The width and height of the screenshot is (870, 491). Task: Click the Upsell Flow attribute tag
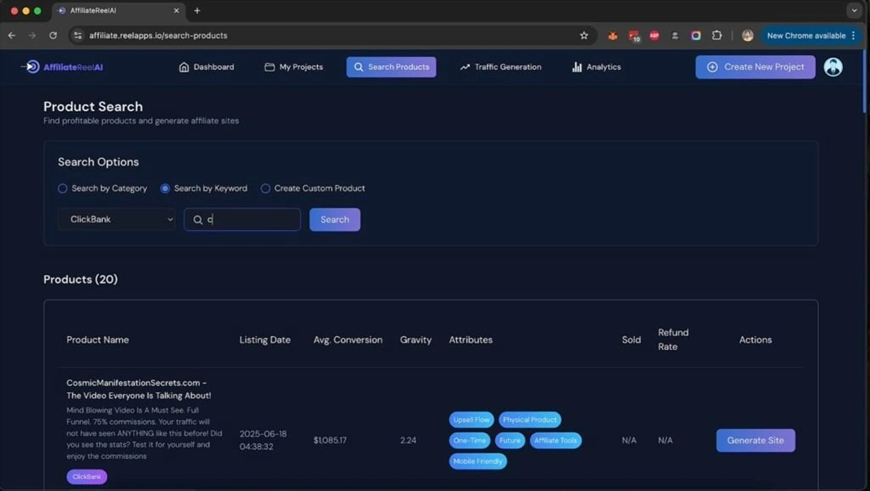coord(471,420)
